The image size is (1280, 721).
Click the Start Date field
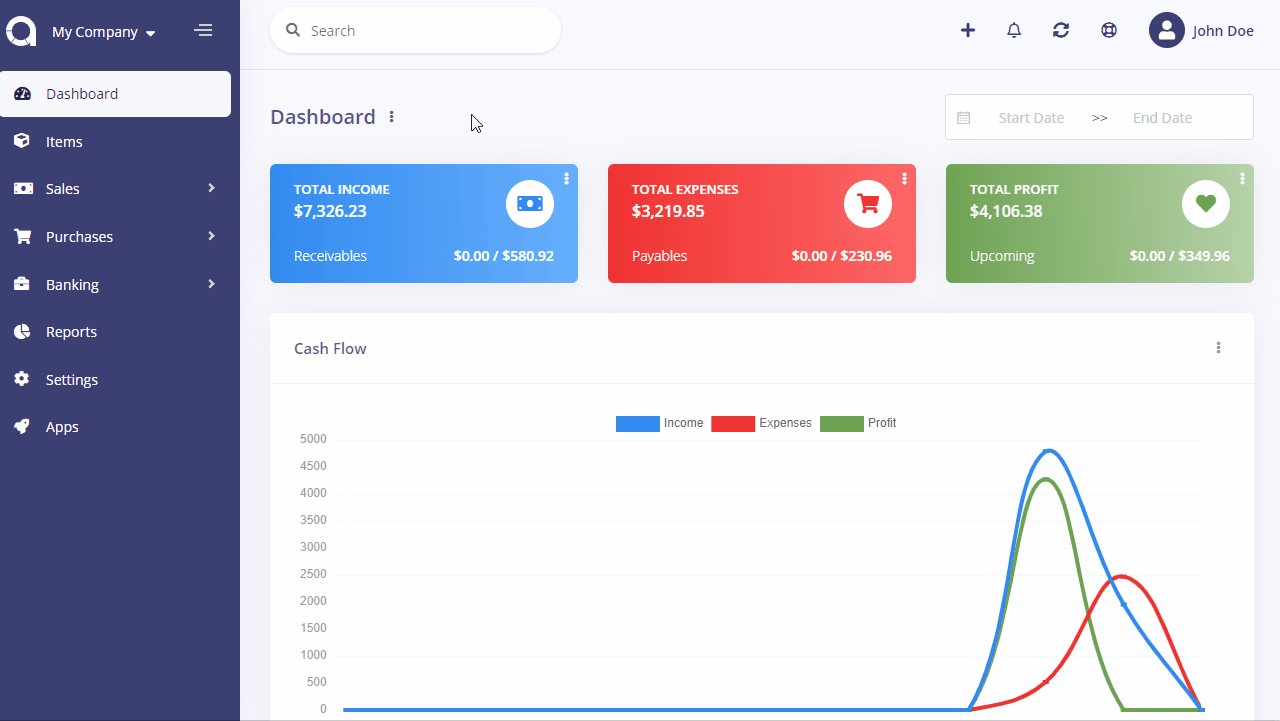(1030, 118)
